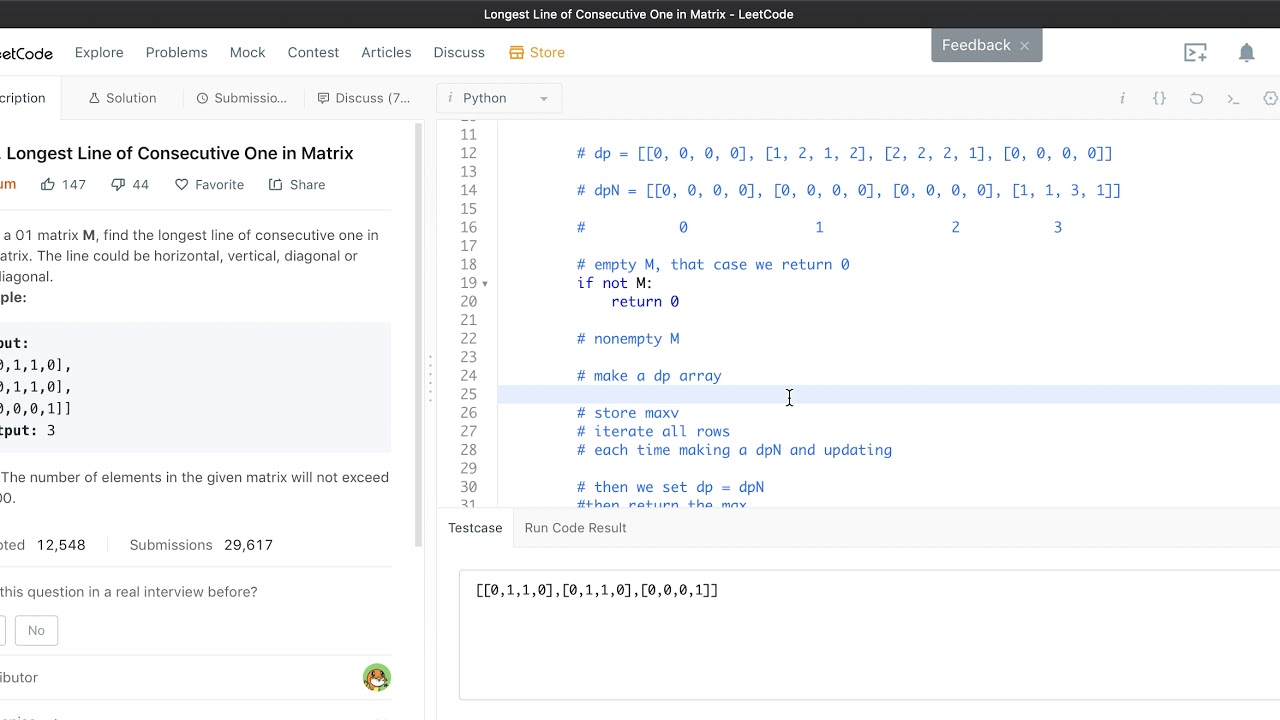Viewport: 1280px width, 720px height.
Task: Click the '# then we set dp = dpN' comment
Action: (x=670, y=488)
